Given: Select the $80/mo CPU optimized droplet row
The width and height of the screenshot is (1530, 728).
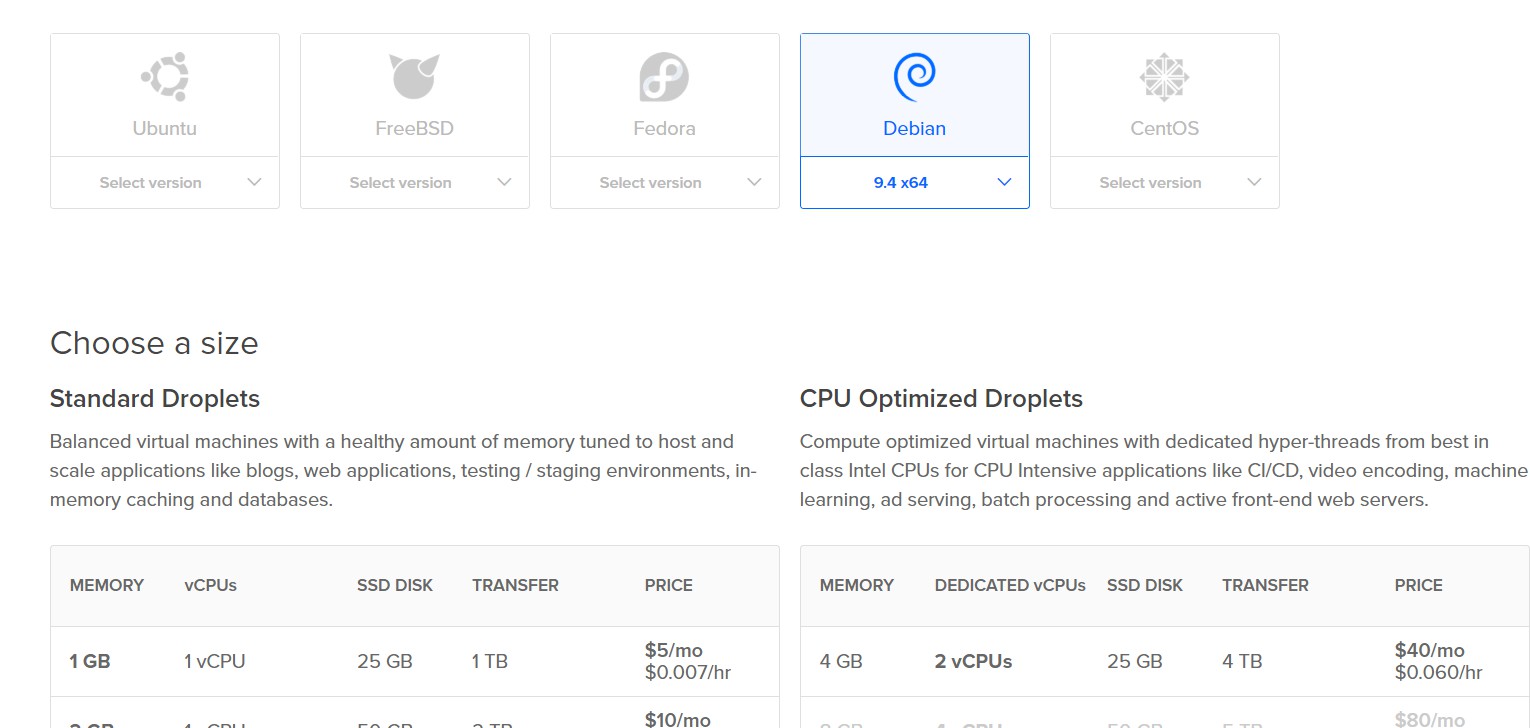Looking at the screenshot, I should (x=1164, y=716).
